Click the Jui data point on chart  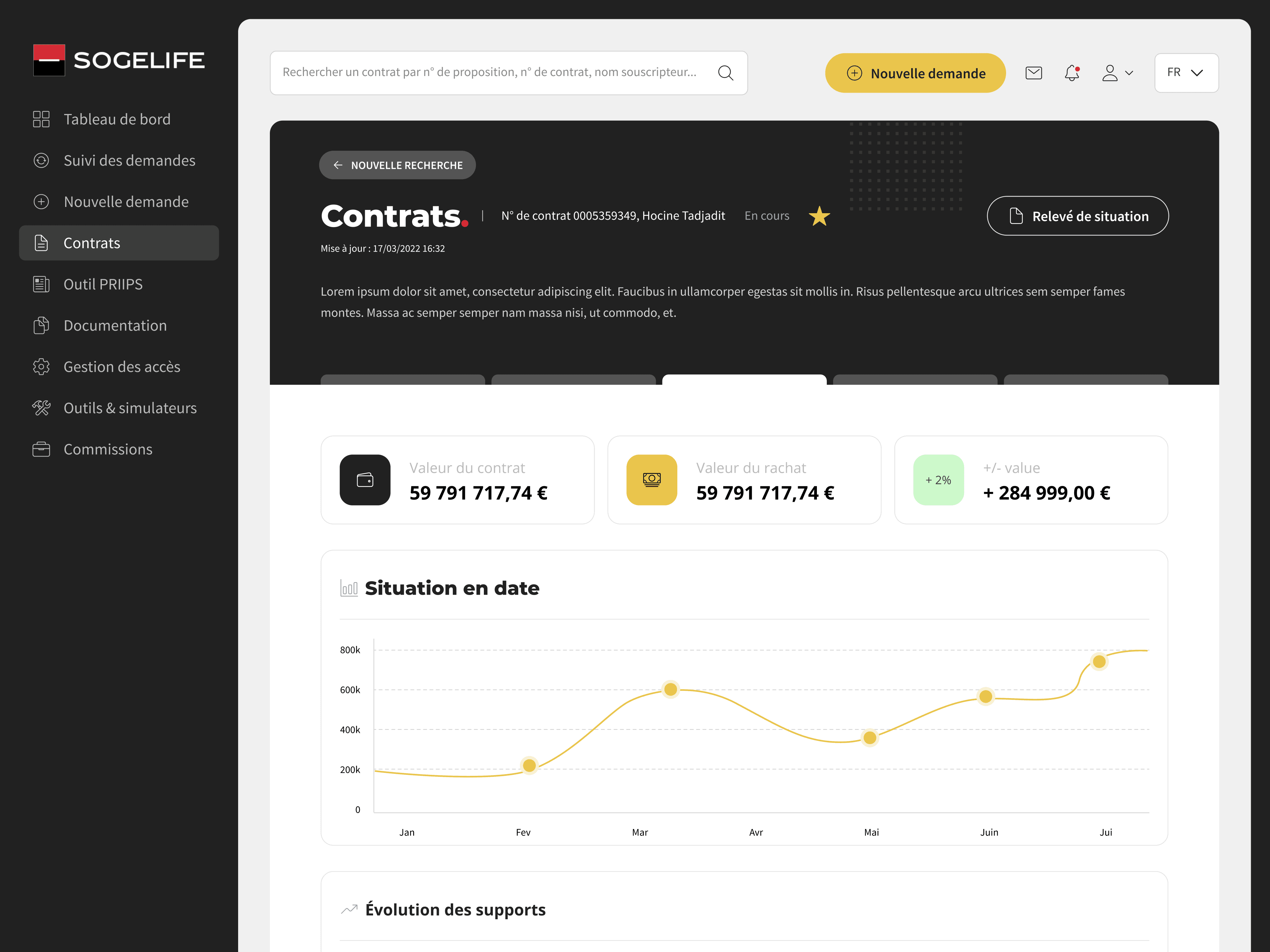pos(1099,662)
